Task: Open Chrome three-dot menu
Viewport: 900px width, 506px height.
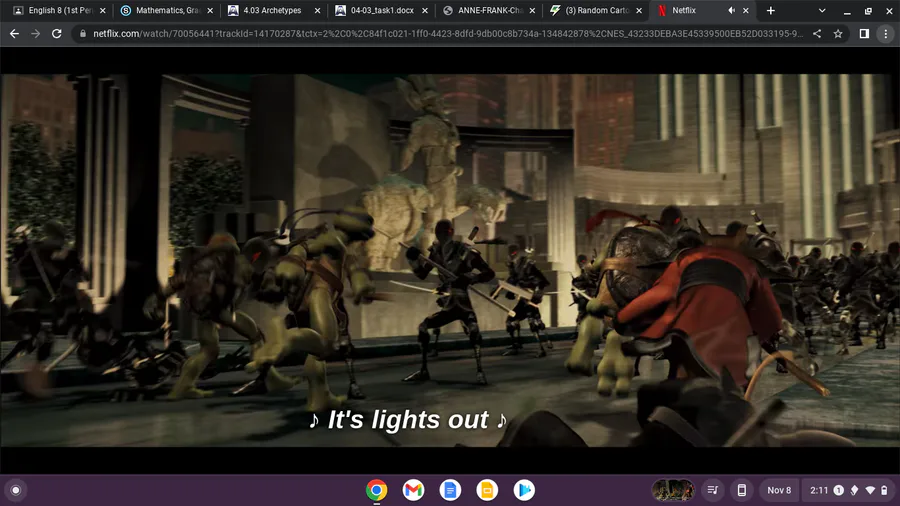Action: 886,34
